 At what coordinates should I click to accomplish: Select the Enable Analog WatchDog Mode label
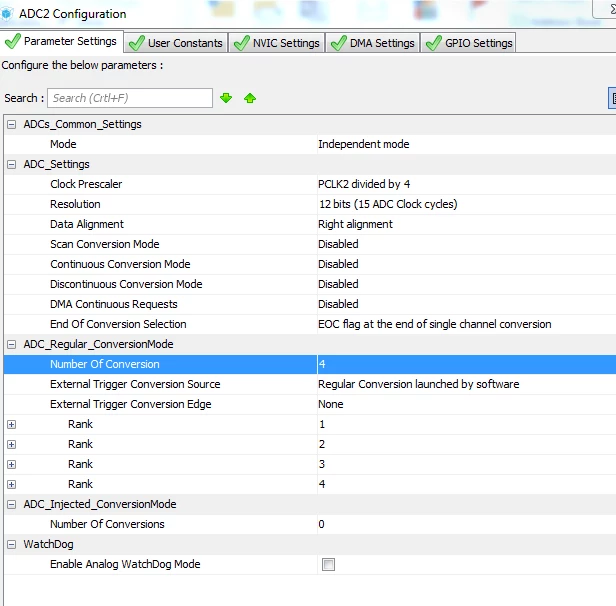[x=125, y=564]
